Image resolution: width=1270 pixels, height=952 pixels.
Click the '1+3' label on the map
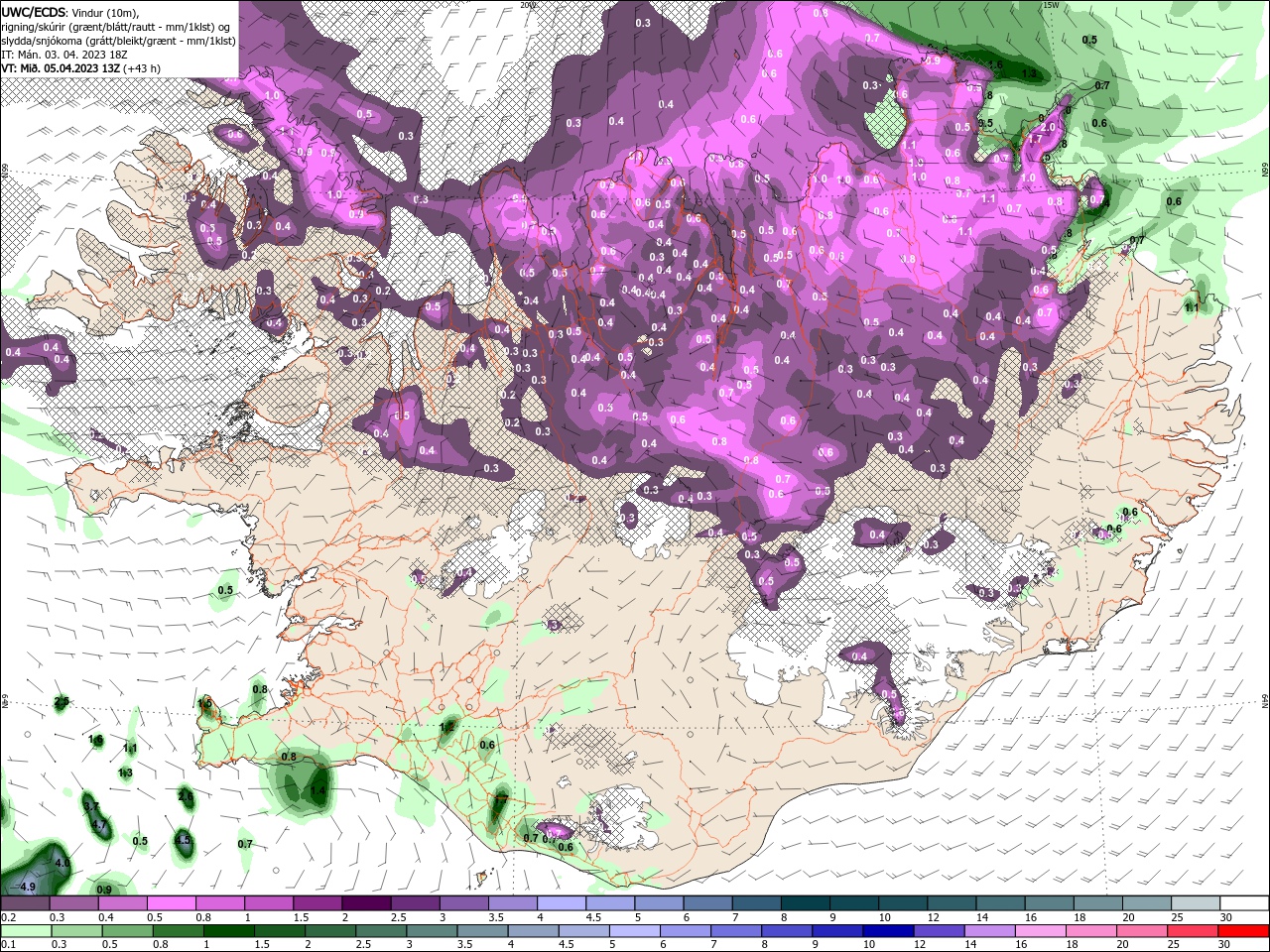coord(126,773)
